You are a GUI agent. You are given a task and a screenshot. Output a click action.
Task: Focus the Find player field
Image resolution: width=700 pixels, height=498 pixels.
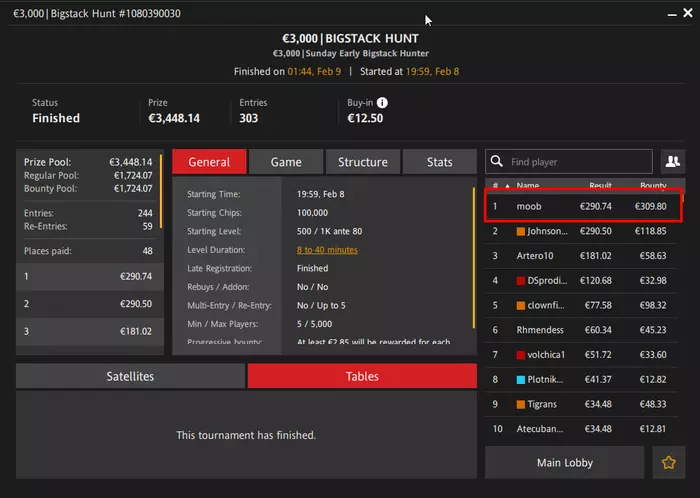tap(569, 161)
